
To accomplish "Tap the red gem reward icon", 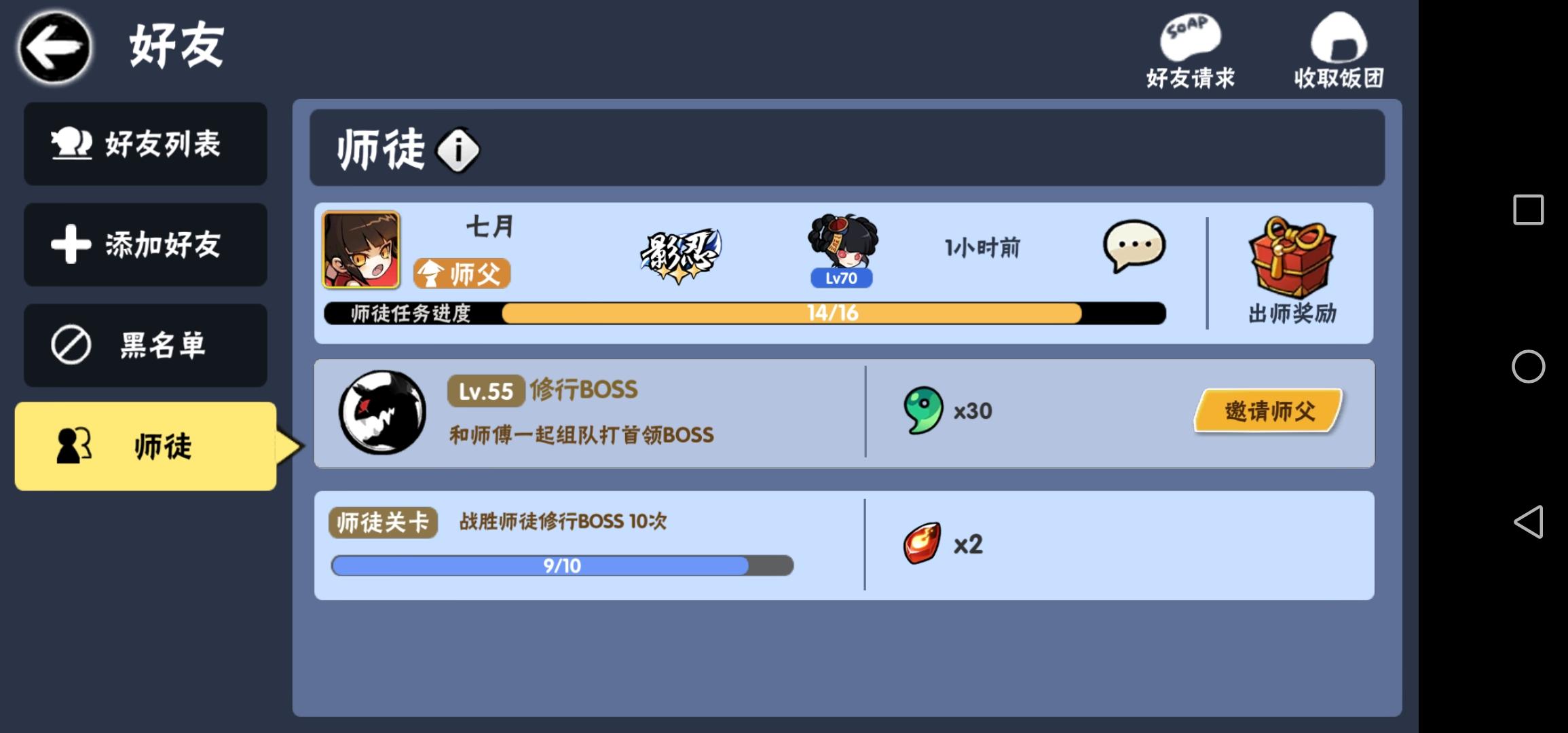I will click(922, 543).
